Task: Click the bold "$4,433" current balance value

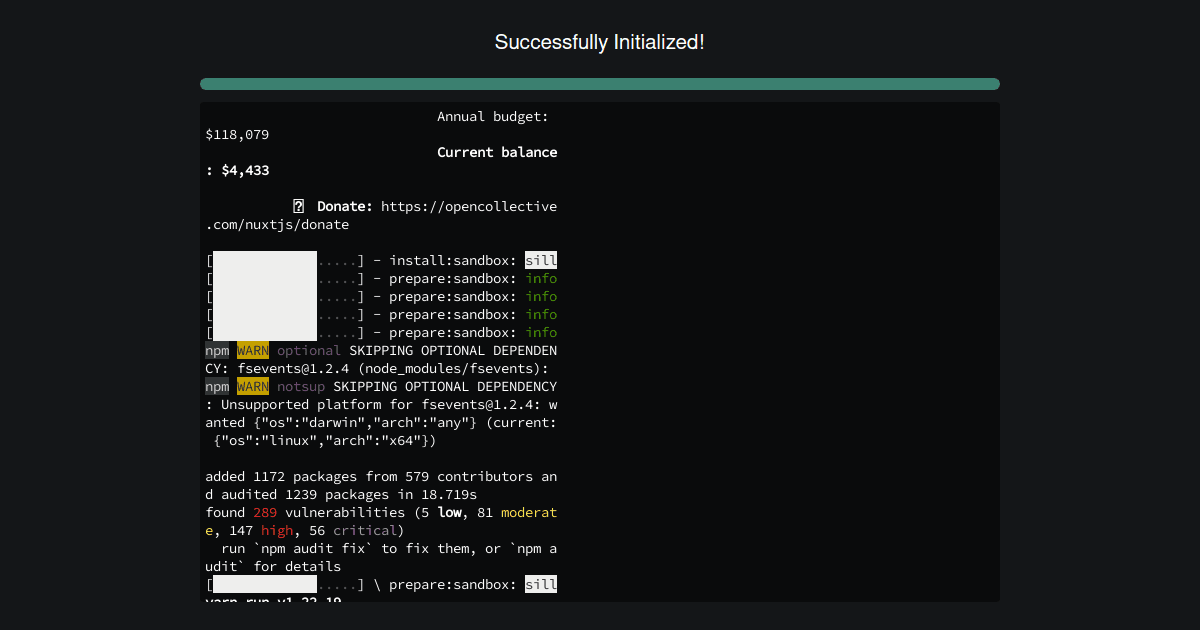Action: tap(244, 170)
